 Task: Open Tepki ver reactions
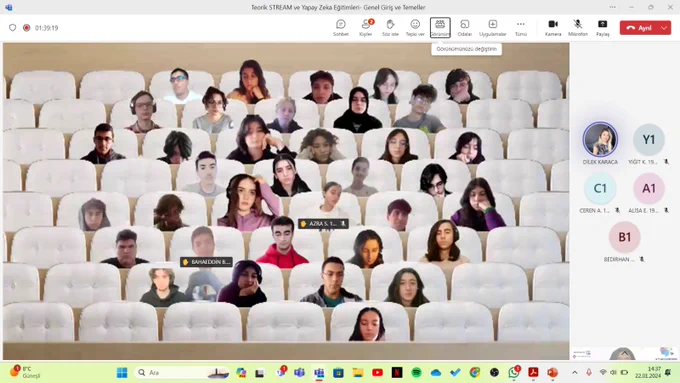pos(415,28)
